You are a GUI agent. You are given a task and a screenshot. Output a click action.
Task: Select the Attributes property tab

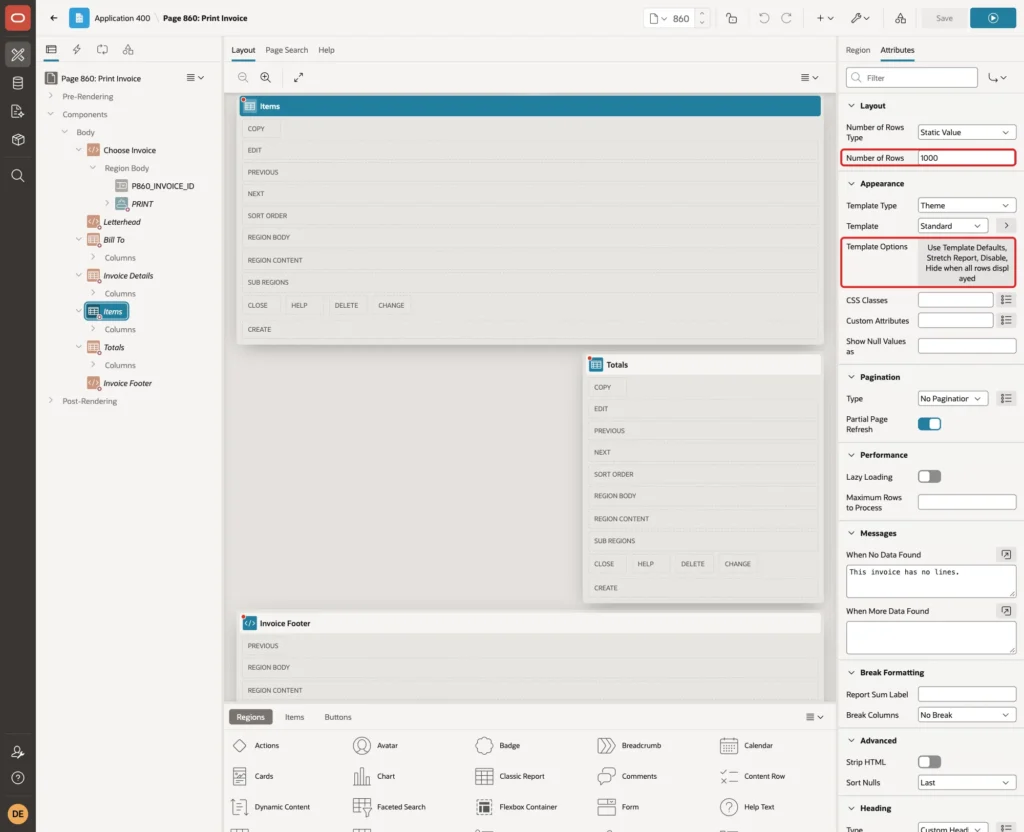point(897,50)
